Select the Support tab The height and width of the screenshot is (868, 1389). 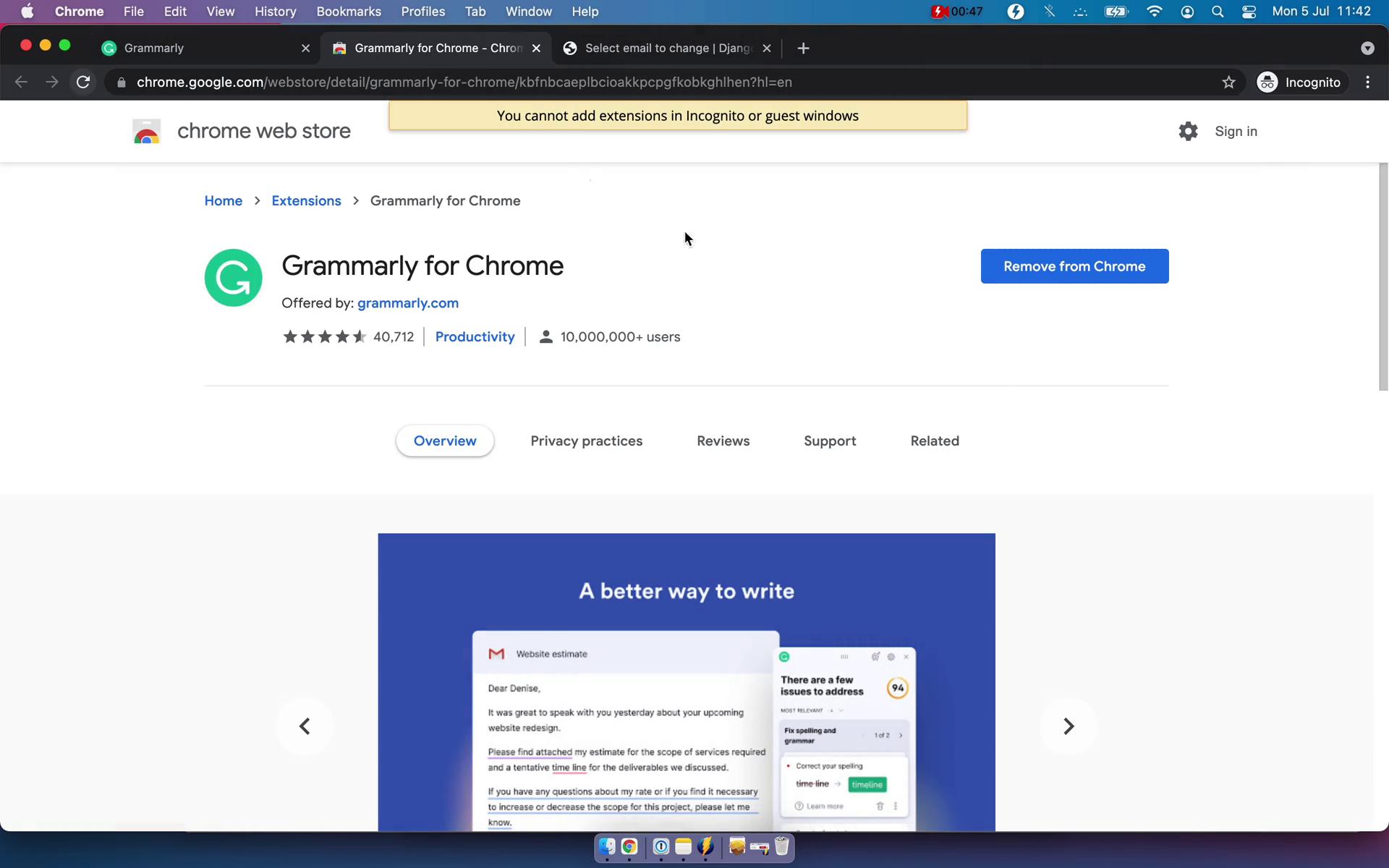click(x=830, y=441)
